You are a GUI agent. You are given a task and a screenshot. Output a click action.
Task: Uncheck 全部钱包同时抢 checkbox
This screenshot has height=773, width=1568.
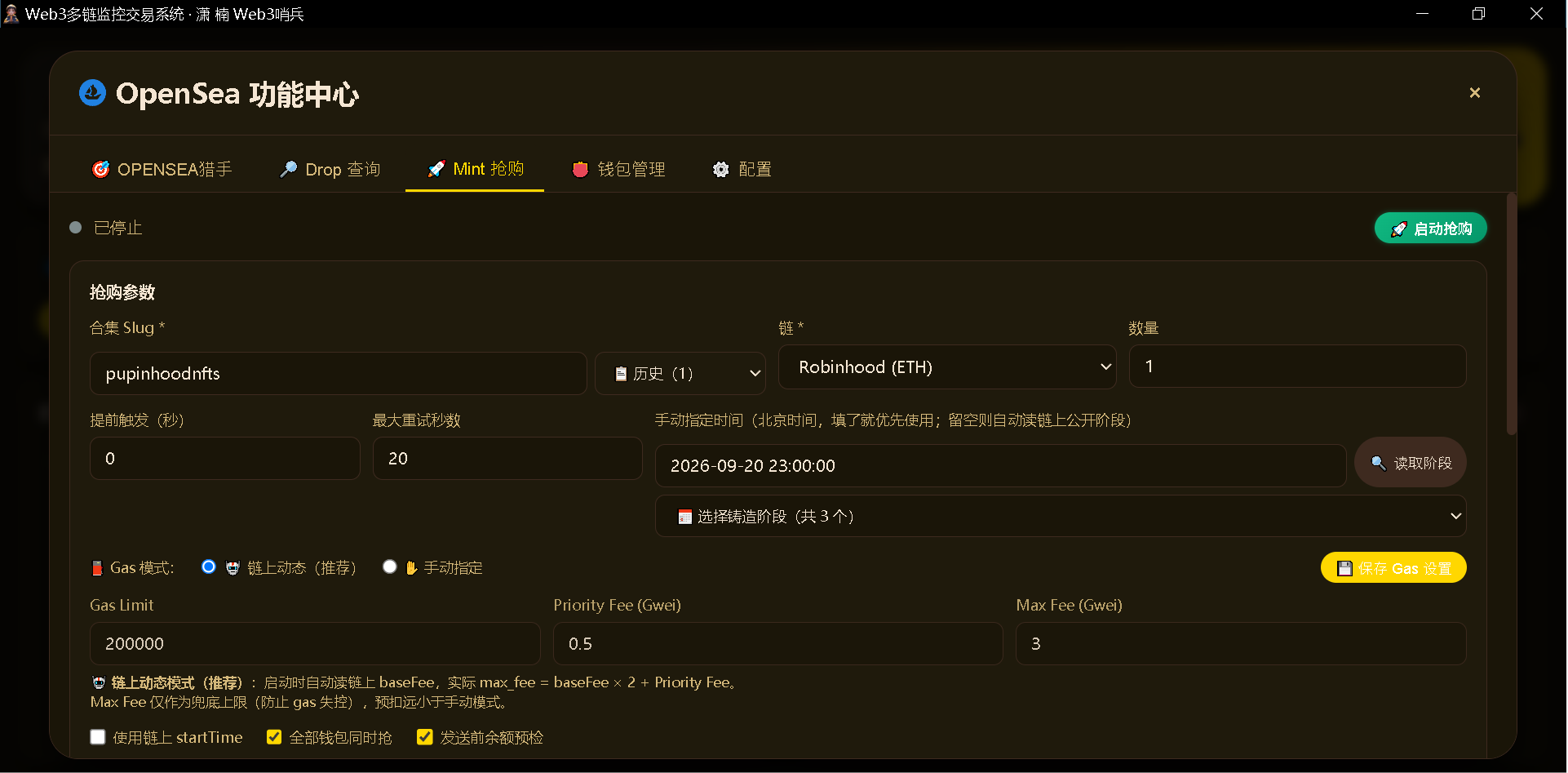point(274,738)
